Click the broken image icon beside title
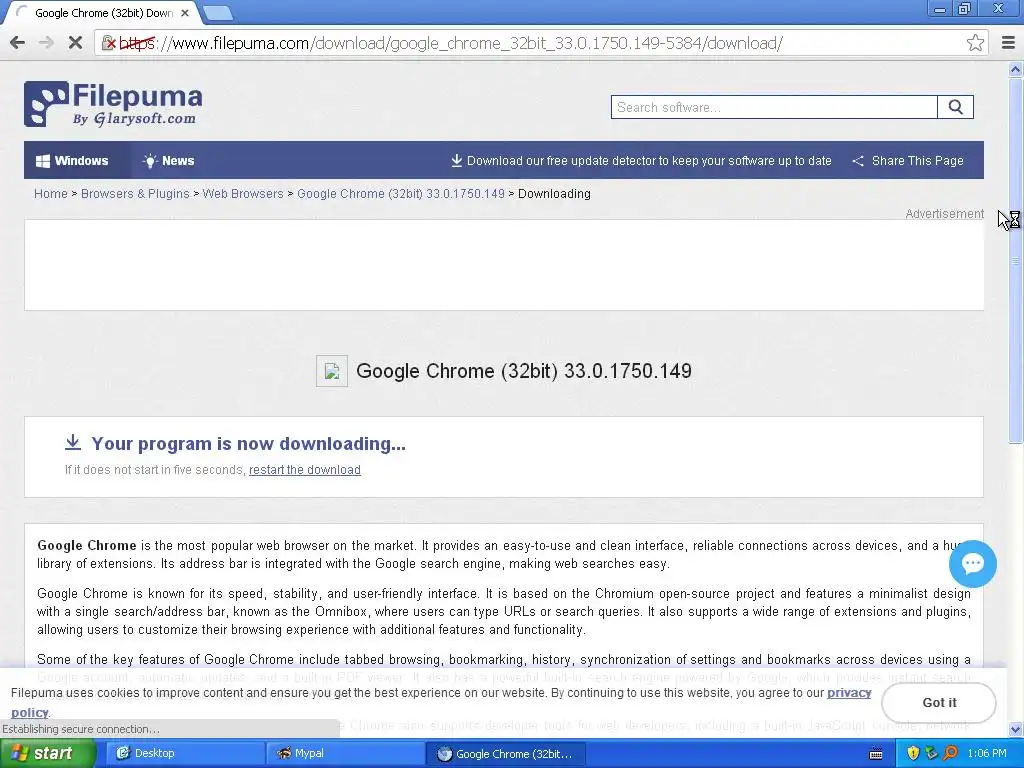Viewport: 1024px width, 768px height. point(332,371)
